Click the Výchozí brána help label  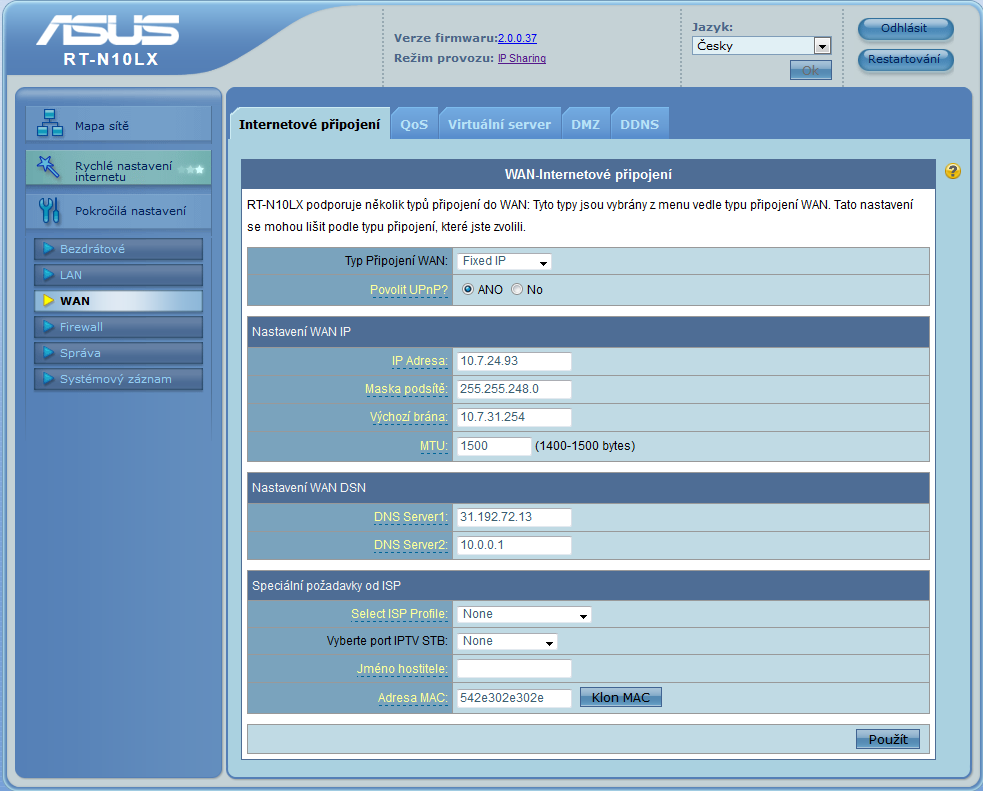pyautogui.click(x=409, y=417)
